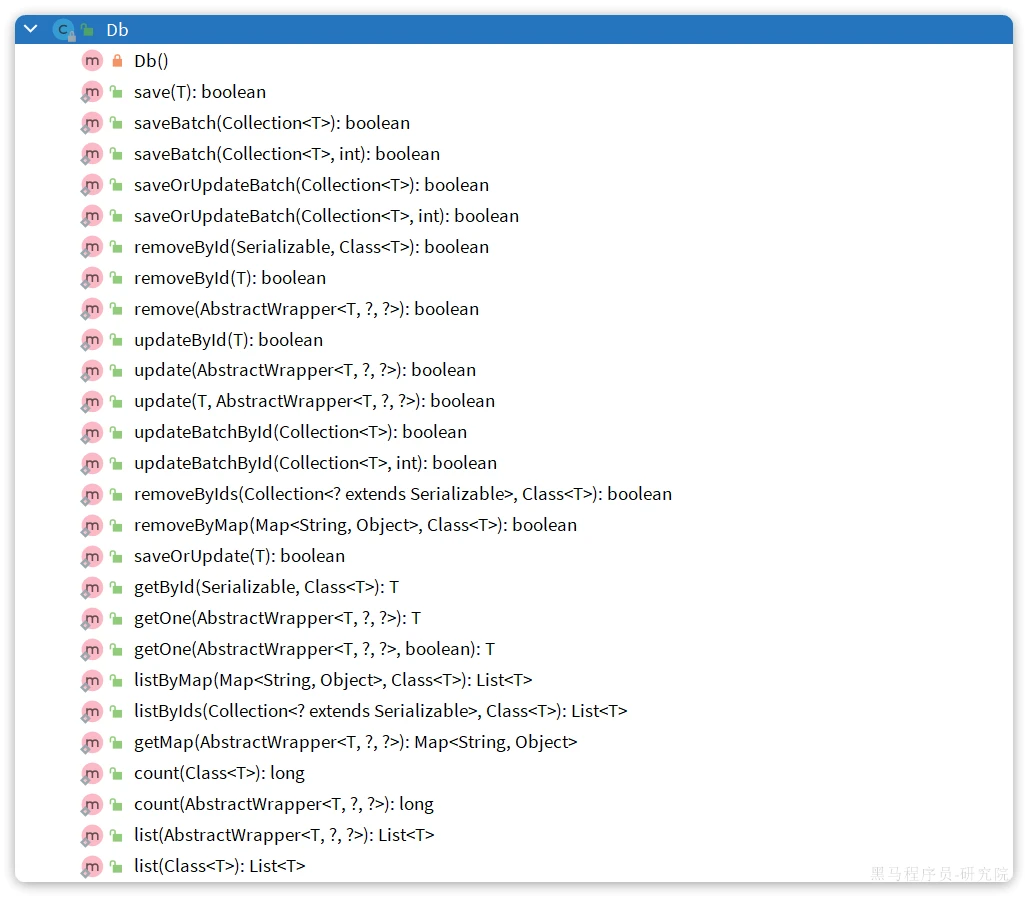
Task: Click method icon beside list(Class<T>): List<T>
Action: 92,867
